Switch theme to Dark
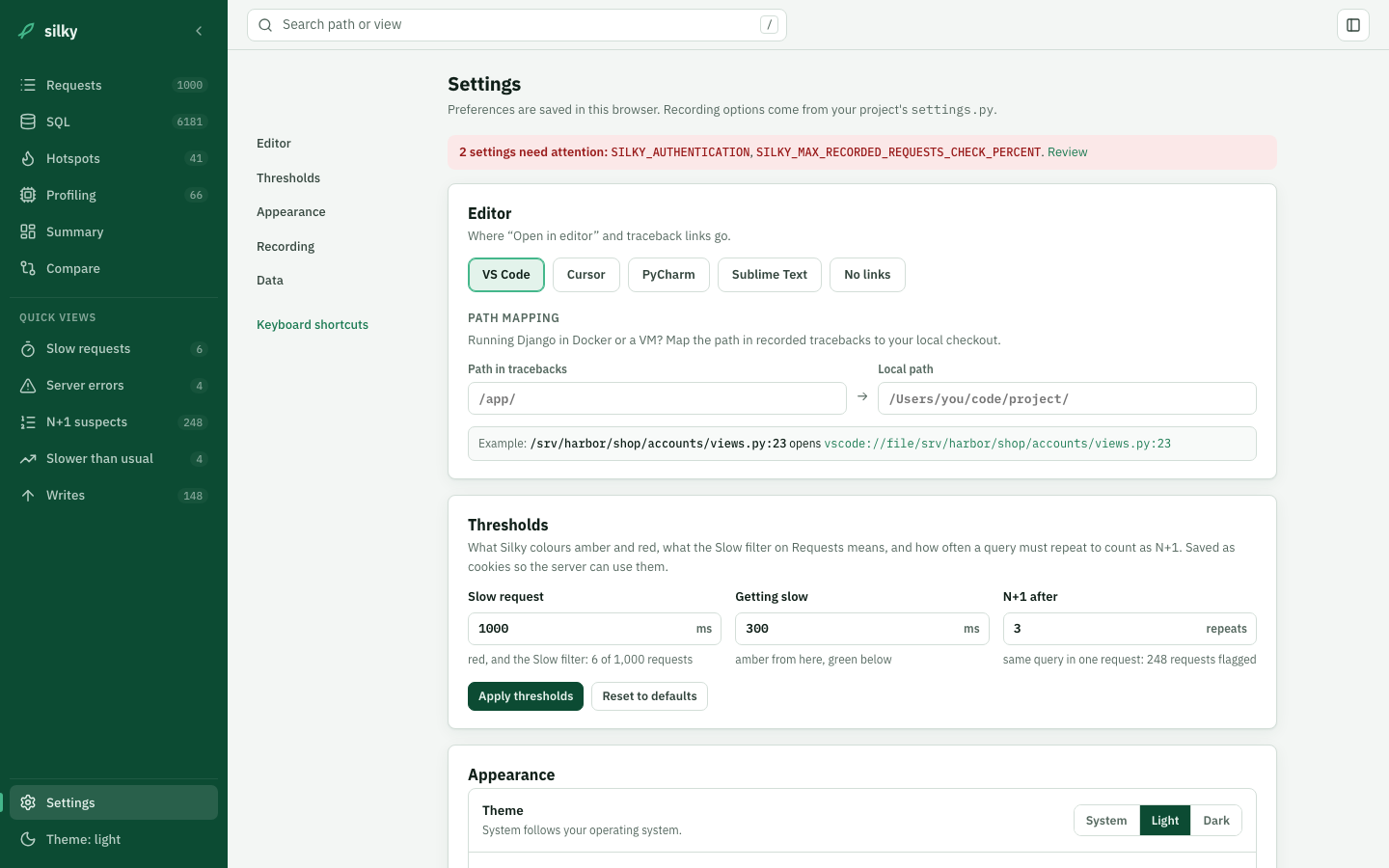The width and height of the screenshot is (1389, 868). pos(1216,821)
